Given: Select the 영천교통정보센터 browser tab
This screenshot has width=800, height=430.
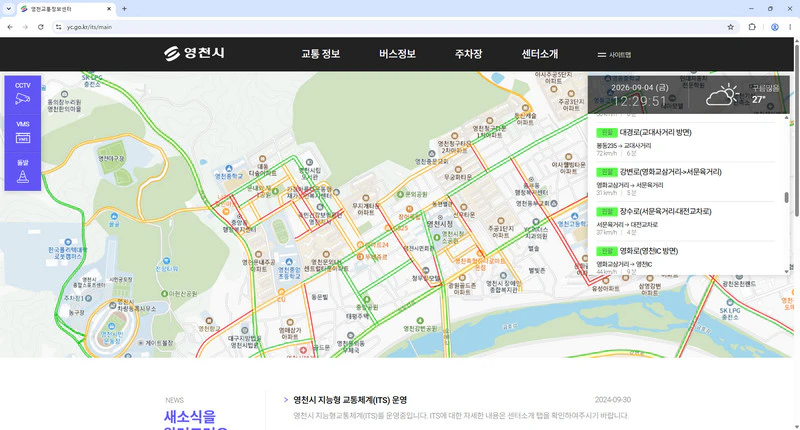Looking at the screenshot, I should pos(66,9).
